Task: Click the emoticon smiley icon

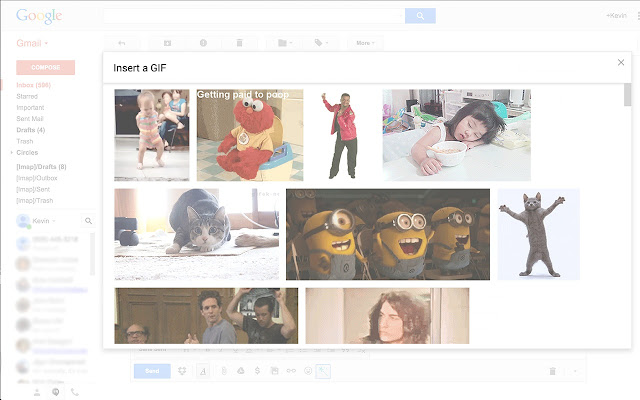Action: pyautogui.click(x=308, y=371)
